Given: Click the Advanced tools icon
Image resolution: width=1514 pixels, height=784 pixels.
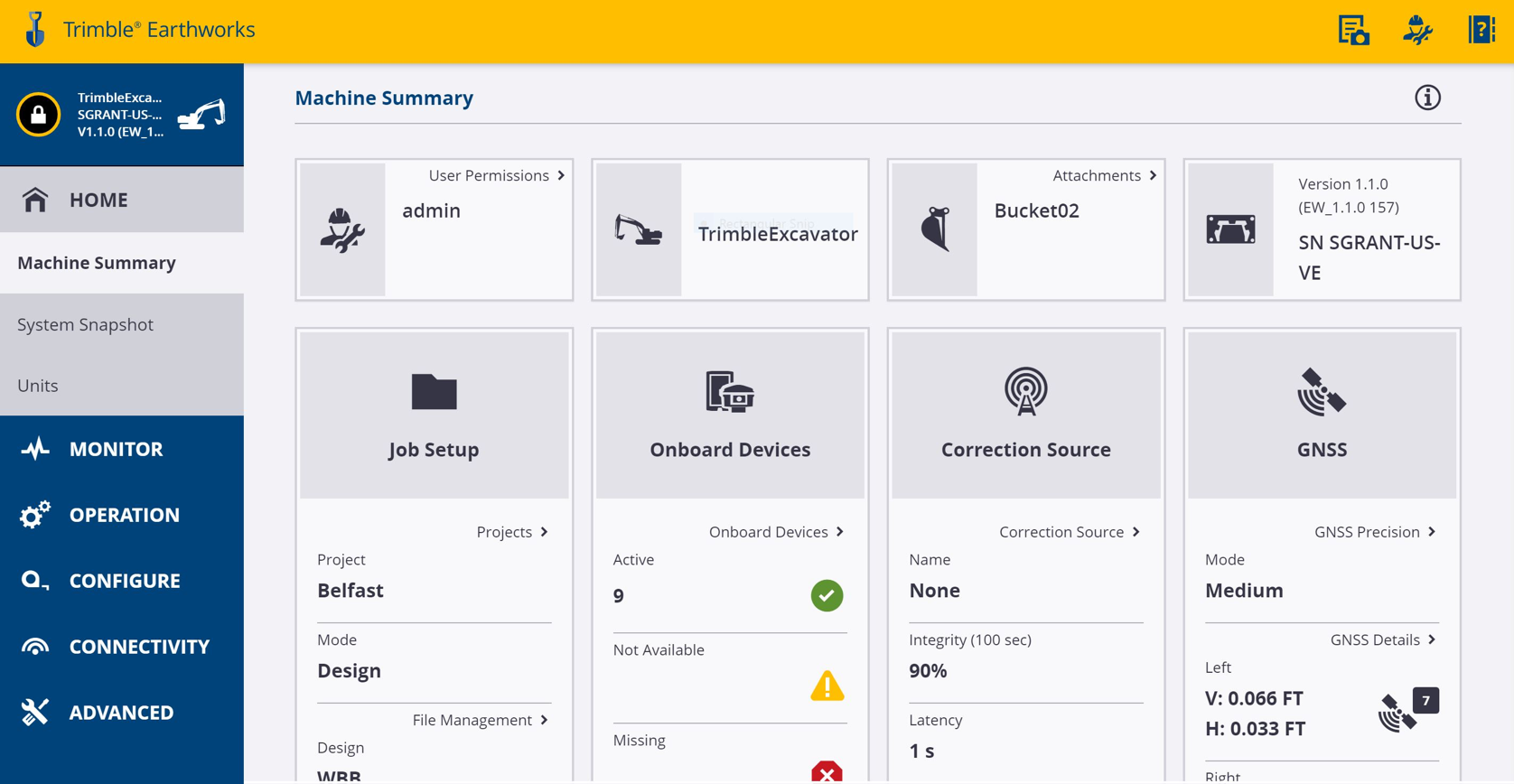Looking at the screenshot, I should pyautogui.click(x=35, y=713).
